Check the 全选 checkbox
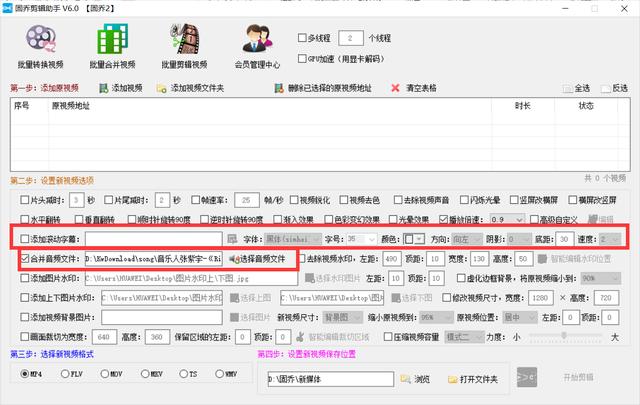640x405 pixels. 567,88
